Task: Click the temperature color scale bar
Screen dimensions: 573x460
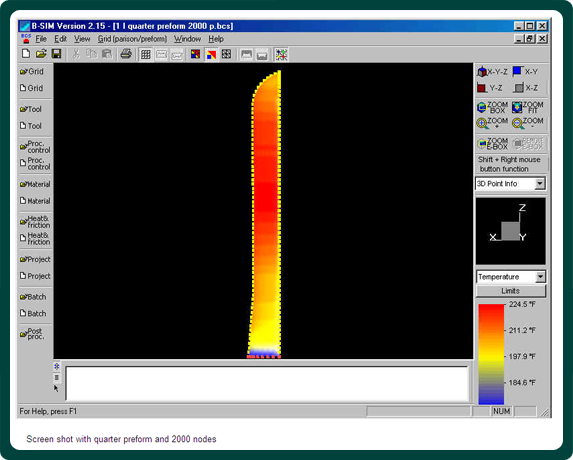Action: click(491, 354)
